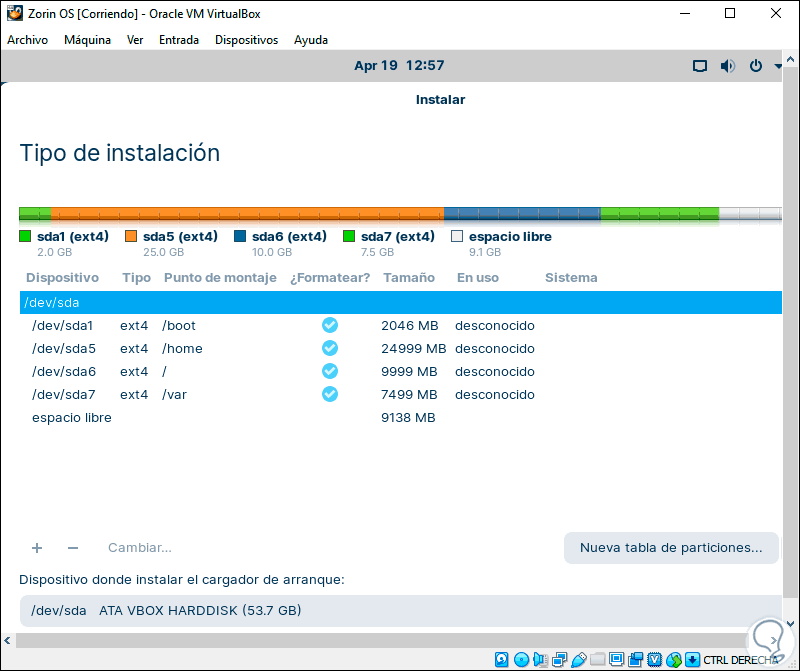Viewport: 801px width, 671px height.
Task: Open the Archivo menu
Action: (x=28, y=40)
